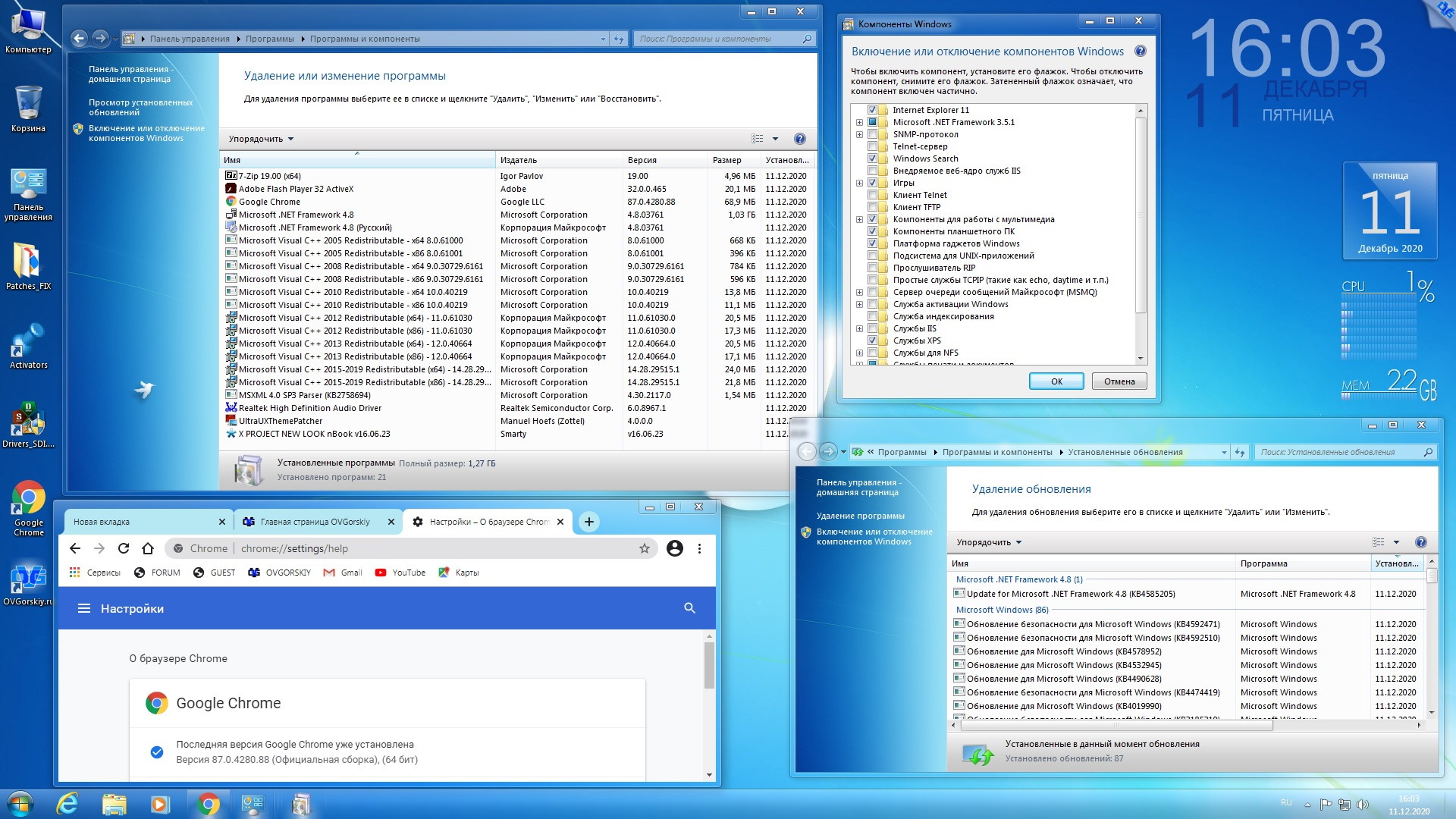Screen dimensions: 1456x819
Task: Click OK in Компоненты Windows dialog
Action: coord(1056,381)
